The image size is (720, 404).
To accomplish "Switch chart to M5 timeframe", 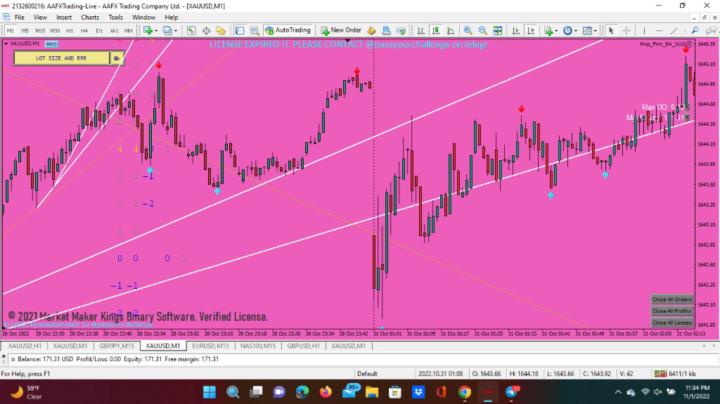I will tap(25, 31).
